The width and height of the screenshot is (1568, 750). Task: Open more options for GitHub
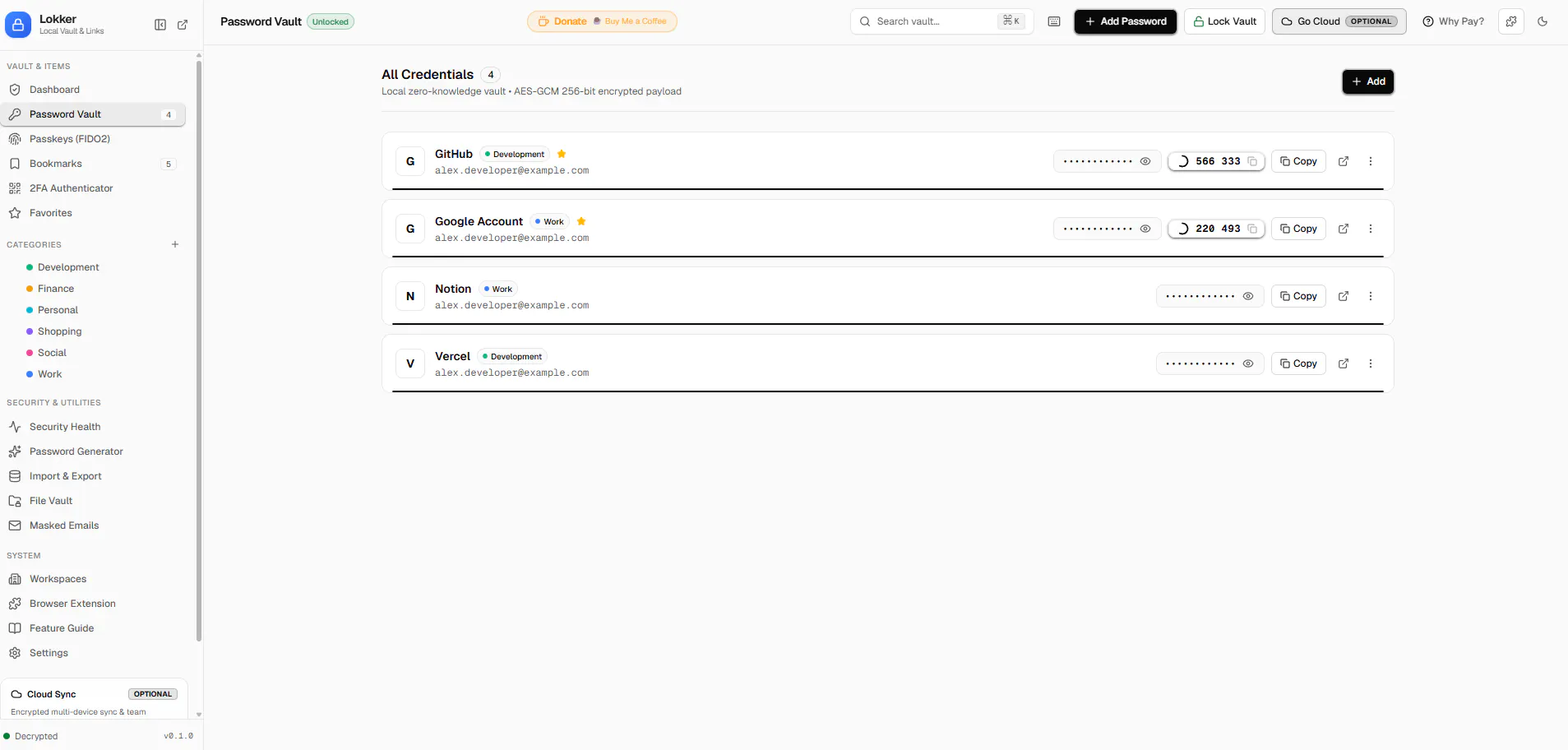click(x=1371, y=161)
